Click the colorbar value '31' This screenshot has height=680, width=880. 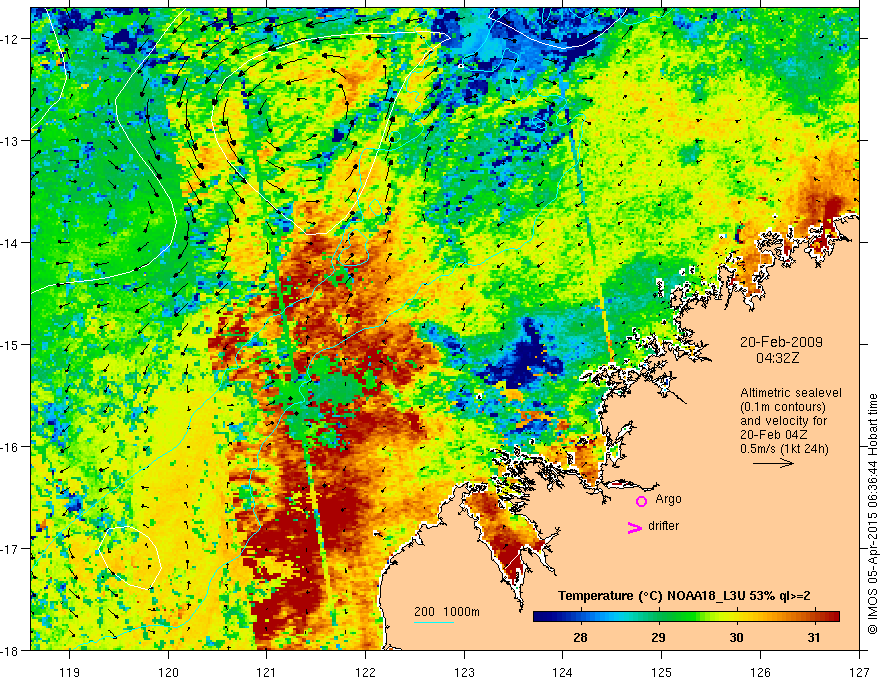tap(814, 637)
